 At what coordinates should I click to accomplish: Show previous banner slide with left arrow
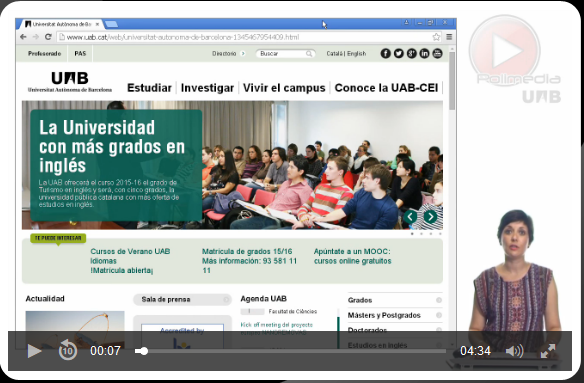tap(410, 216)
